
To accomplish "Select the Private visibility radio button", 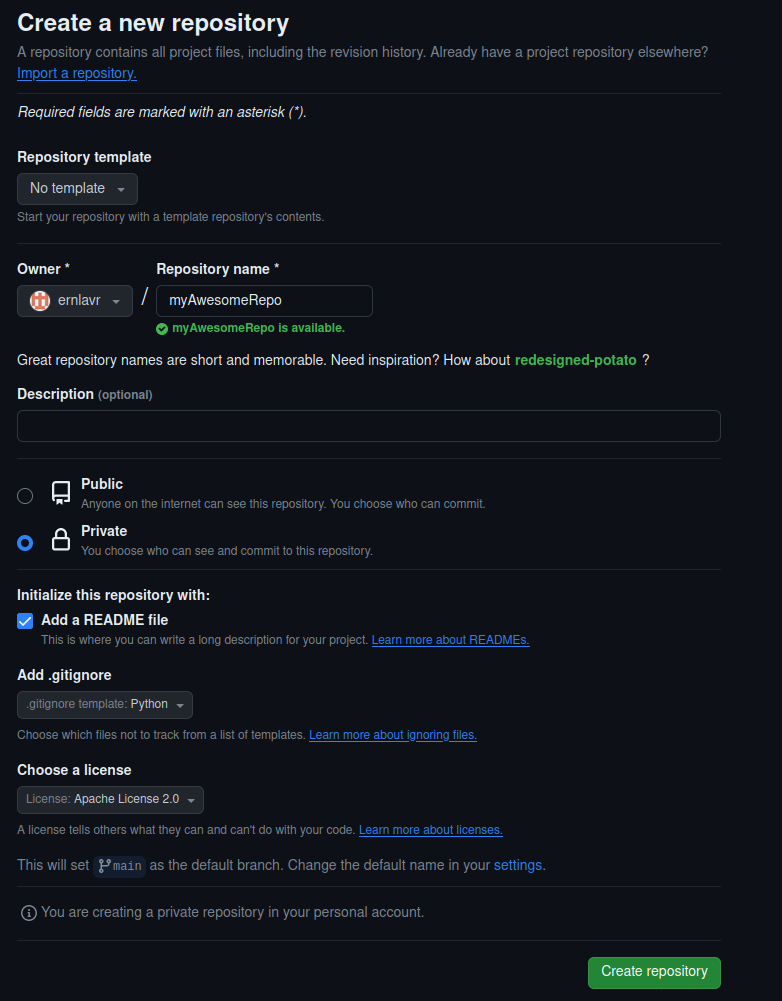I will tap(24, 543).
